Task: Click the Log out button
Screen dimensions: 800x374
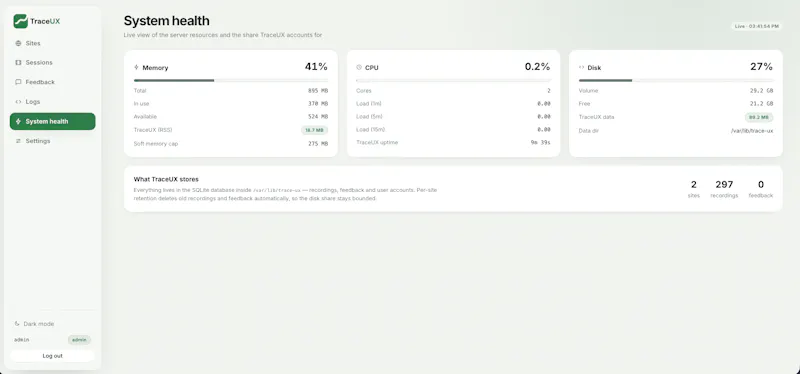Action: click(53, 356)
